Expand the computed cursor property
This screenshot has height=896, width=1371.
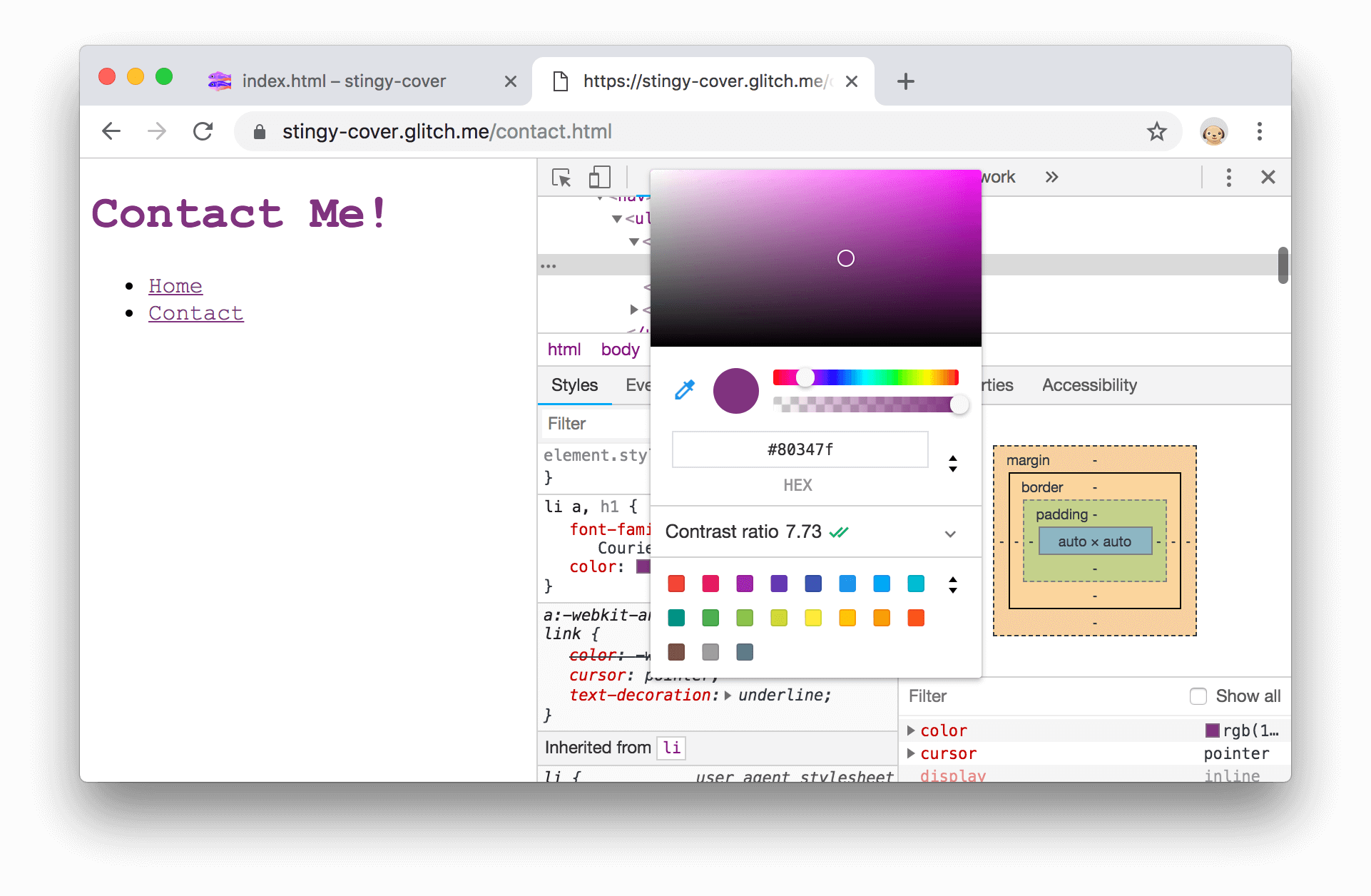click(x=911, y=753)
